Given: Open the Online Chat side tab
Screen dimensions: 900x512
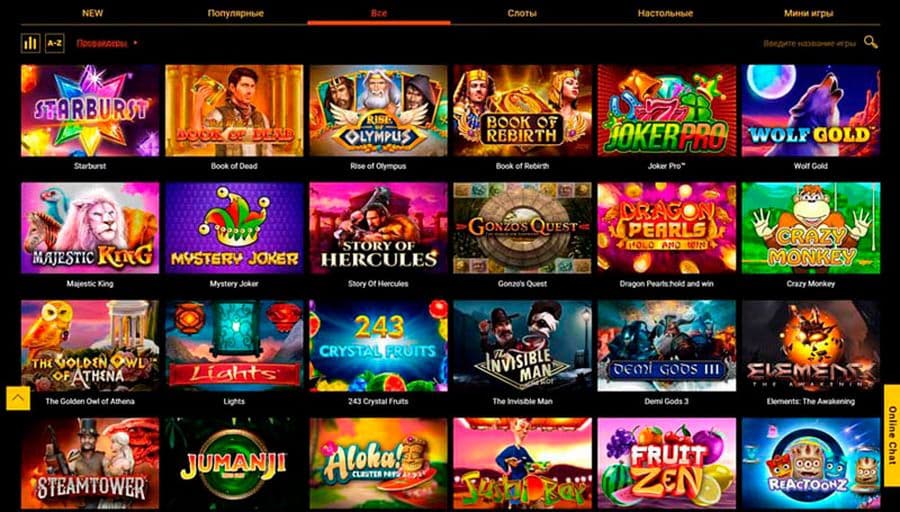Looking at the screenshot, I should [892, 428].
